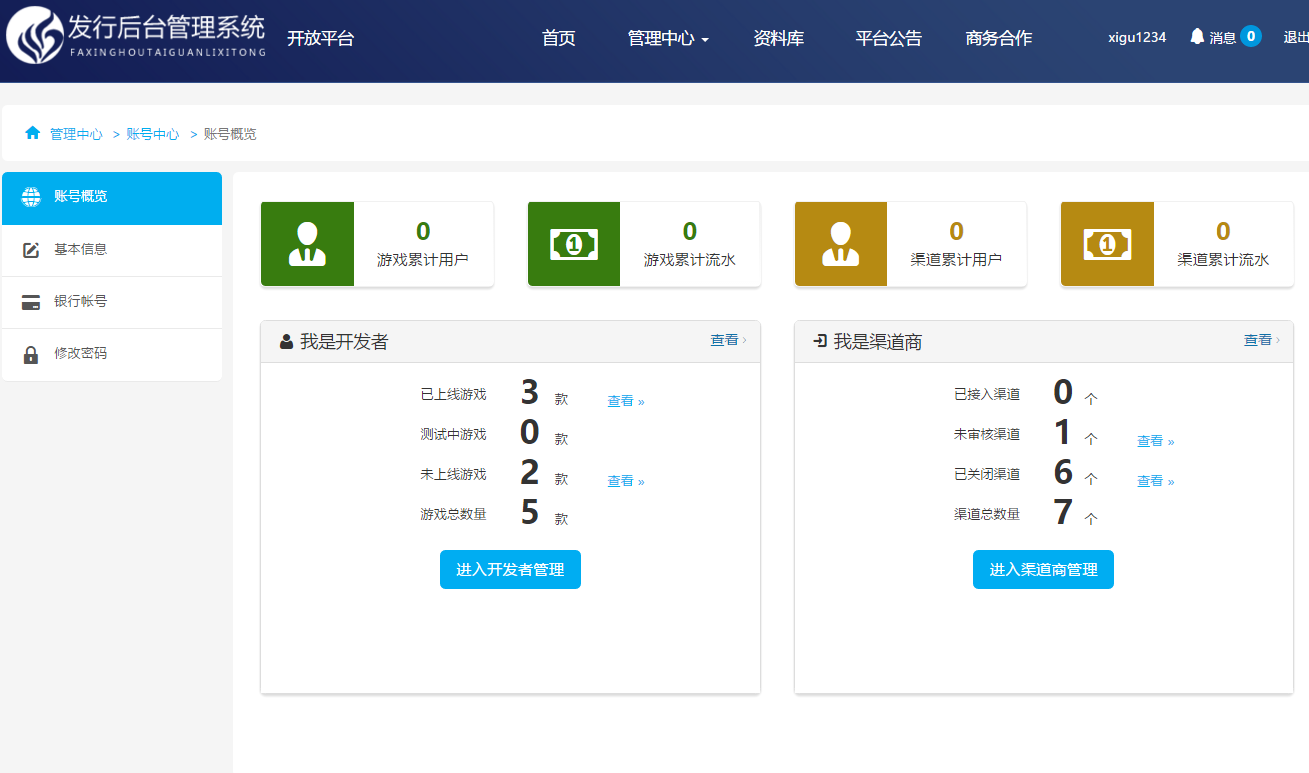The image size is (1309, 773).
Task: Click the green user icon for 游戏累计用户
Action: [307, 244]
